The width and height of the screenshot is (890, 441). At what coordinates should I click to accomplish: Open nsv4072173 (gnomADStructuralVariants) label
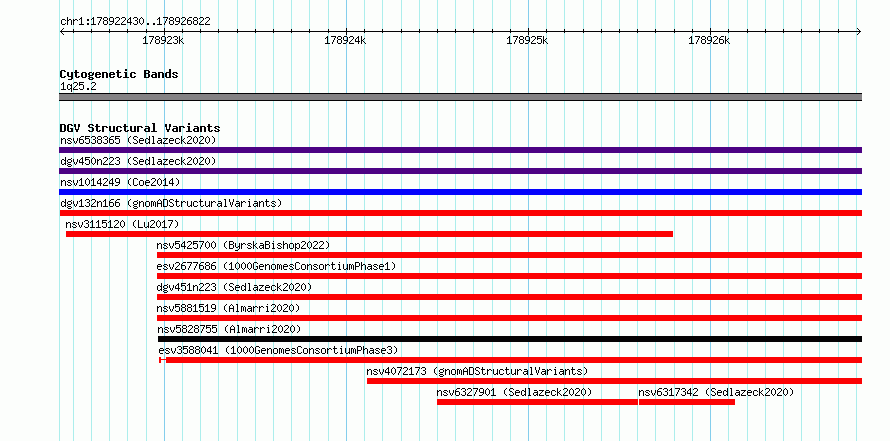click(x=477, y=371)
